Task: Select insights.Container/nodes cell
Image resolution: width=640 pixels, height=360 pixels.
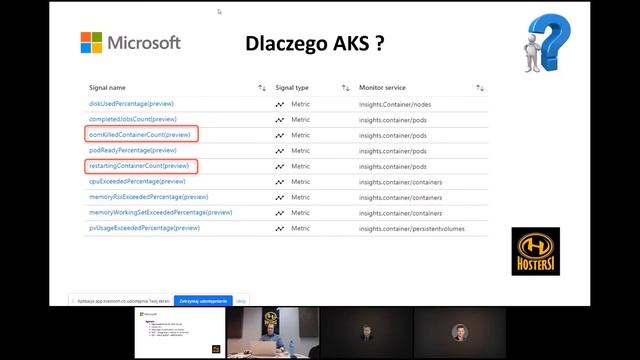Action: coord(395,104)
